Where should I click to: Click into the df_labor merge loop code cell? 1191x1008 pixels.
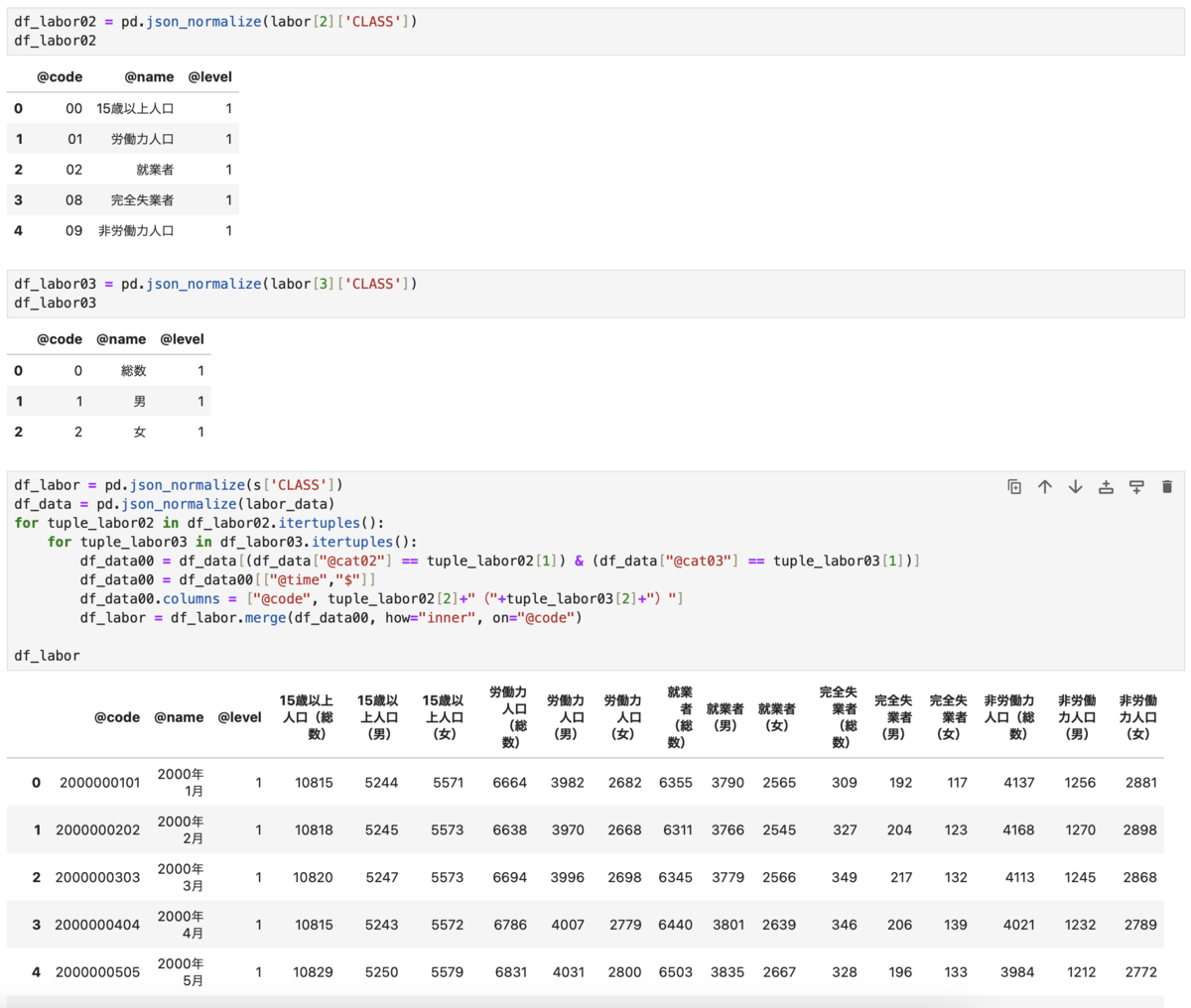coord(595,570)
